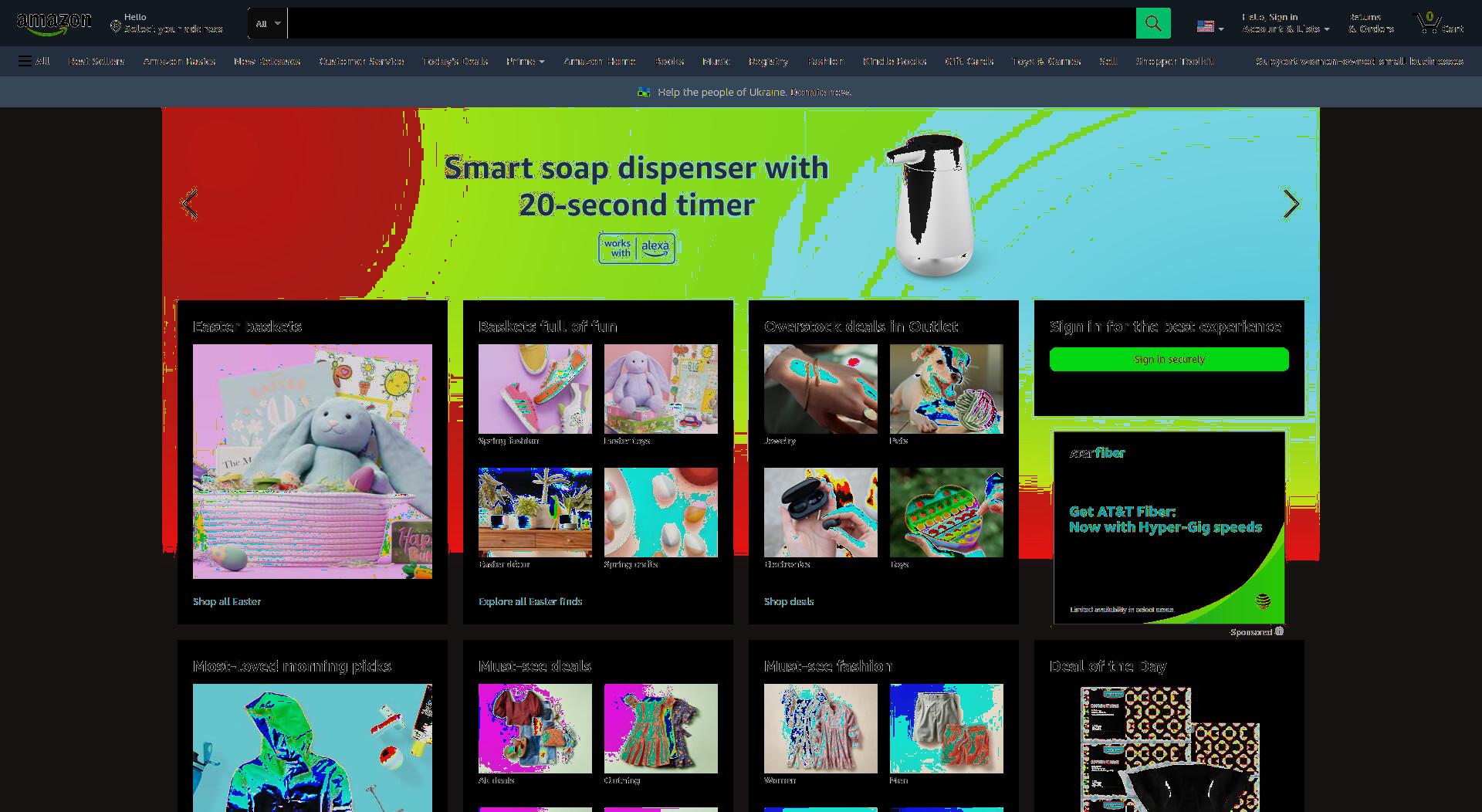Go to previous carousel slide arrow
The width and height of the screenshot is (1482, 812).
190,204
